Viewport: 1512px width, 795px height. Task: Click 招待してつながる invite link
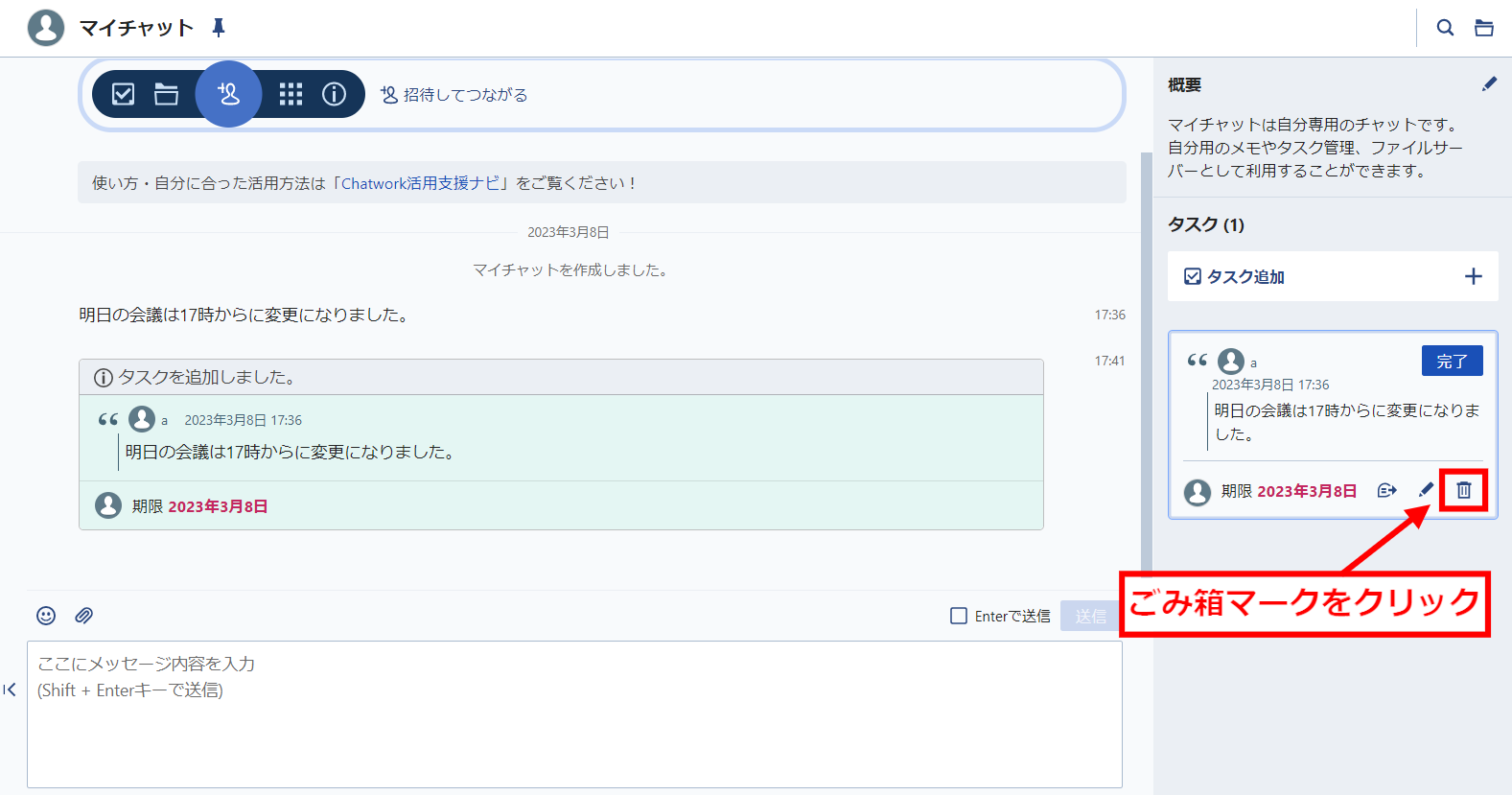(x=454, y=95)
